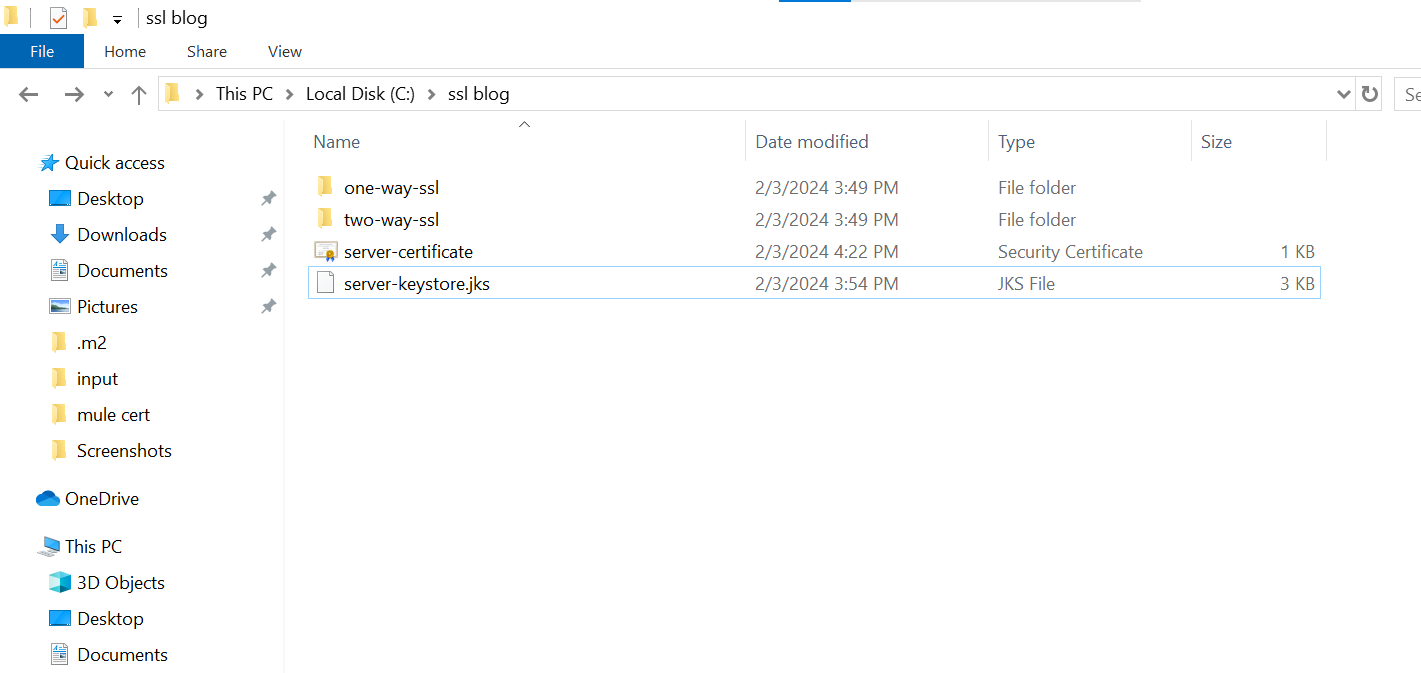This screenshot has width=1421, height=673.
Task: Open the Share ribbon tab
Action: click(x=206, y=52)
